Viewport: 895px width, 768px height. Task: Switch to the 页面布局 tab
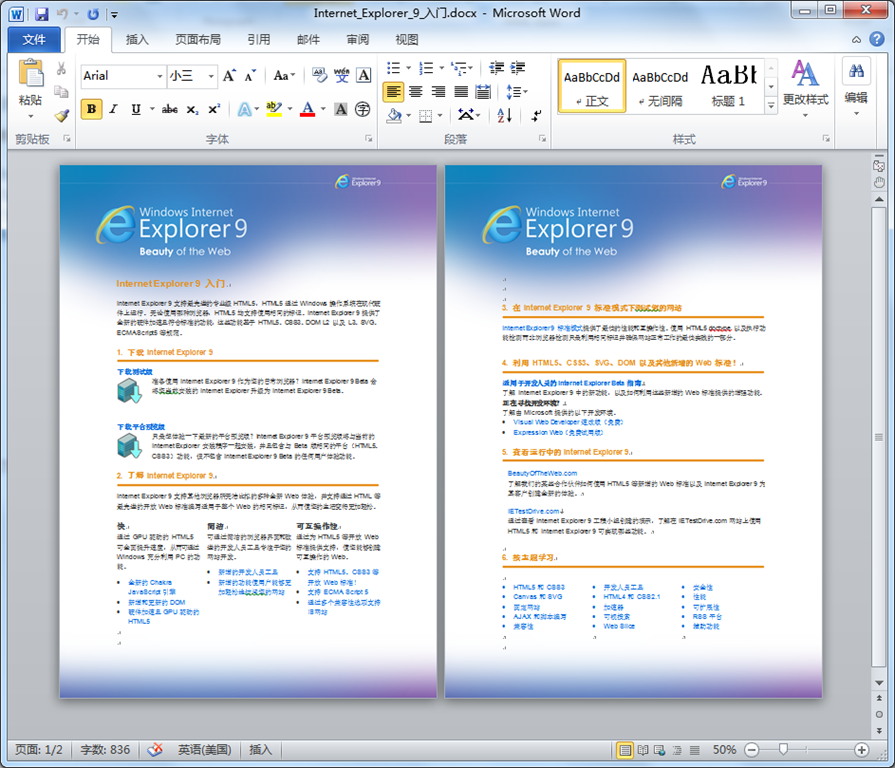point(198,40)
